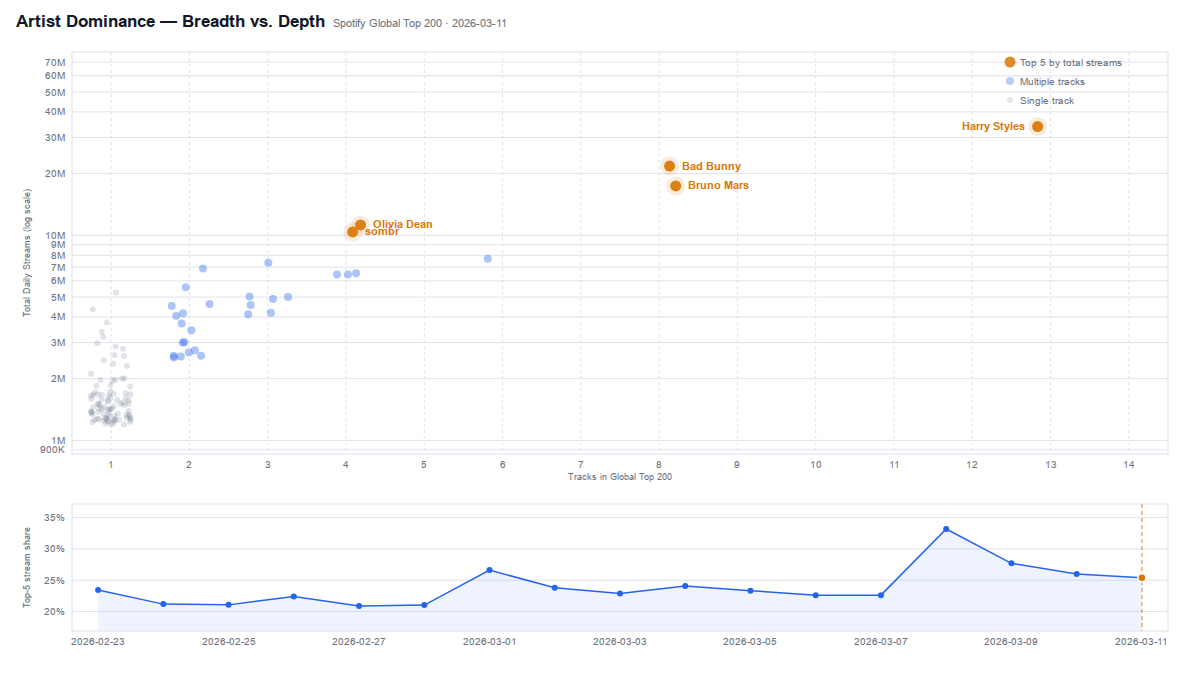
Task: Click the 'Bad Bunny' name label
Action: pyautogui.click(x=711, y=167)
